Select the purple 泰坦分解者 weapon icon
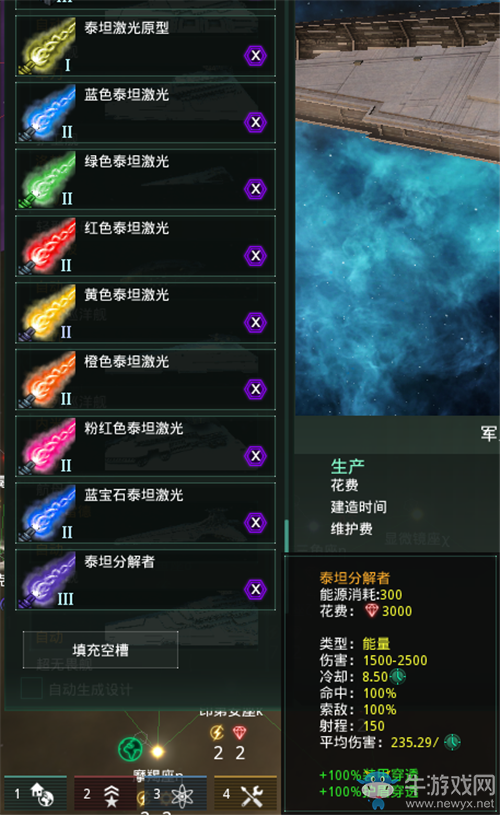The height and width of the screenshot is (815, 500). tap(47, 580)
